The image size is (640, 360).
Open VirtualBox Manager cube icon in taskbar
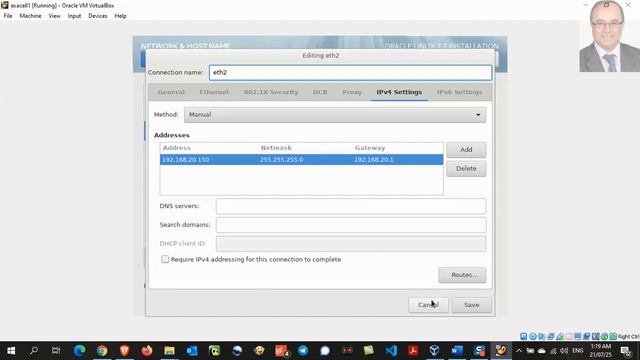(435, 351)
